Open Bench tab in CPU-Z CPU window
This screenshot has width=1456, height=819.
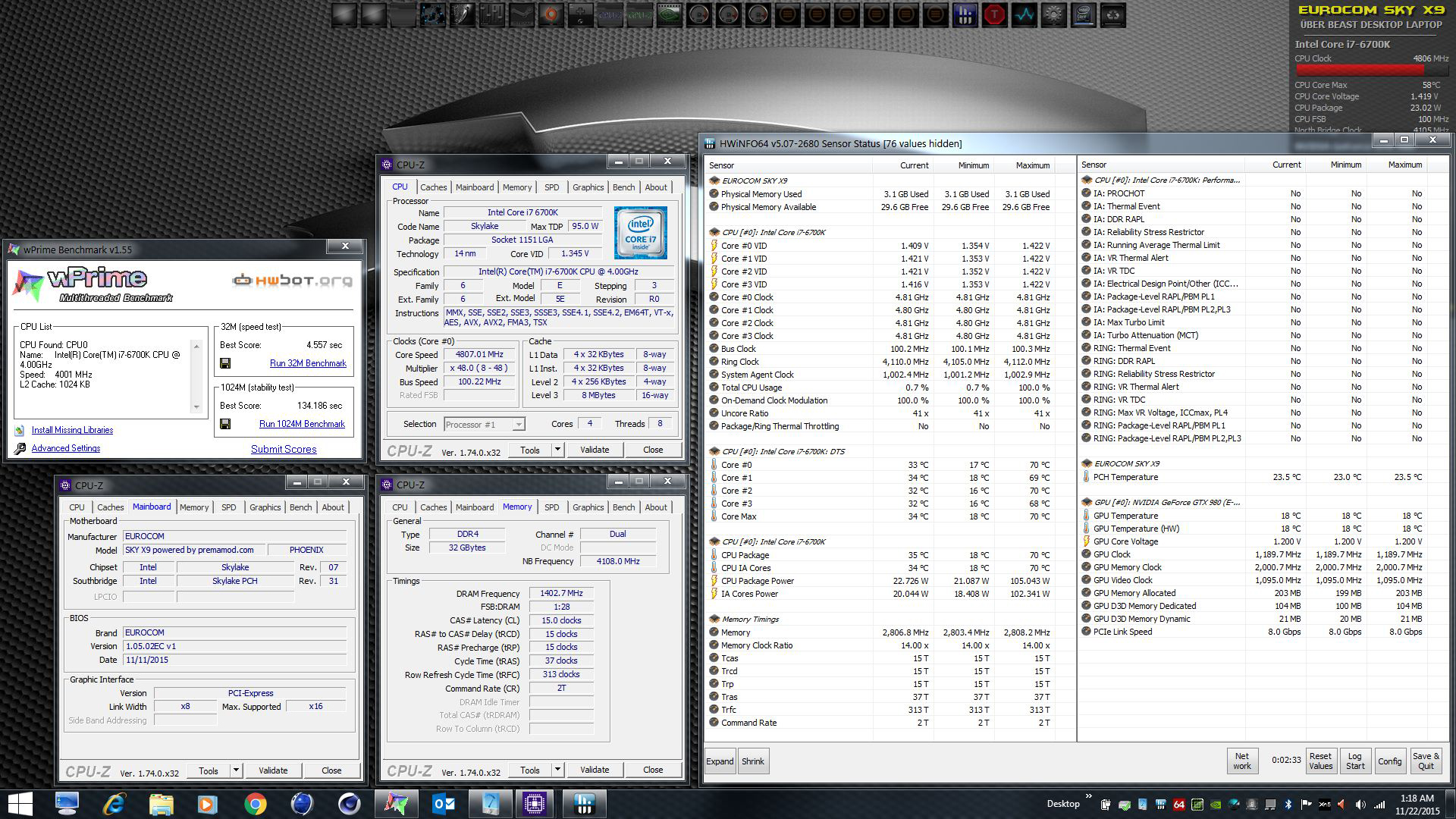coord(624,187)
